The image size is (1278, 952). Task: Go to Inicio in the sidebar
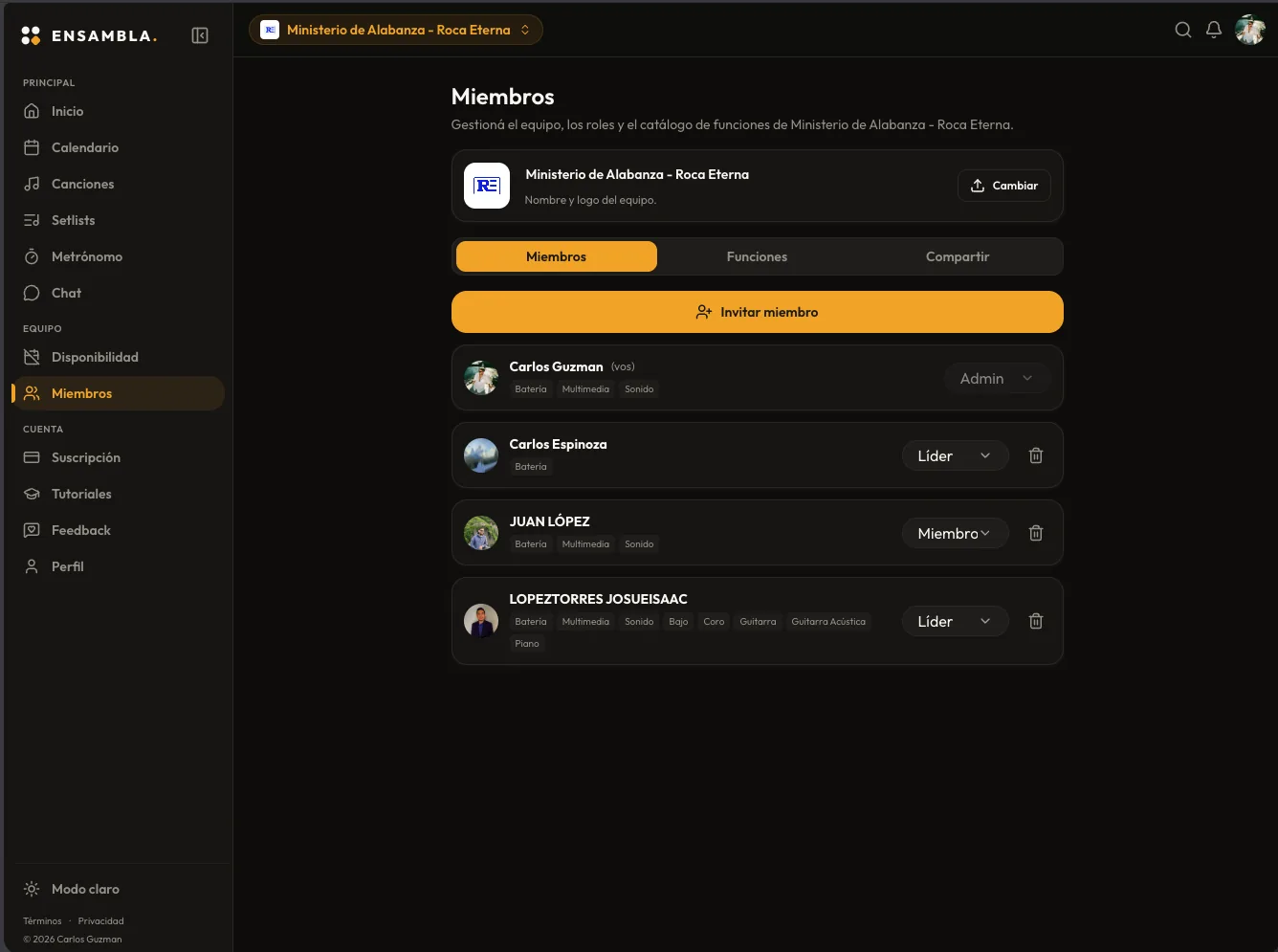coord(119,111)
